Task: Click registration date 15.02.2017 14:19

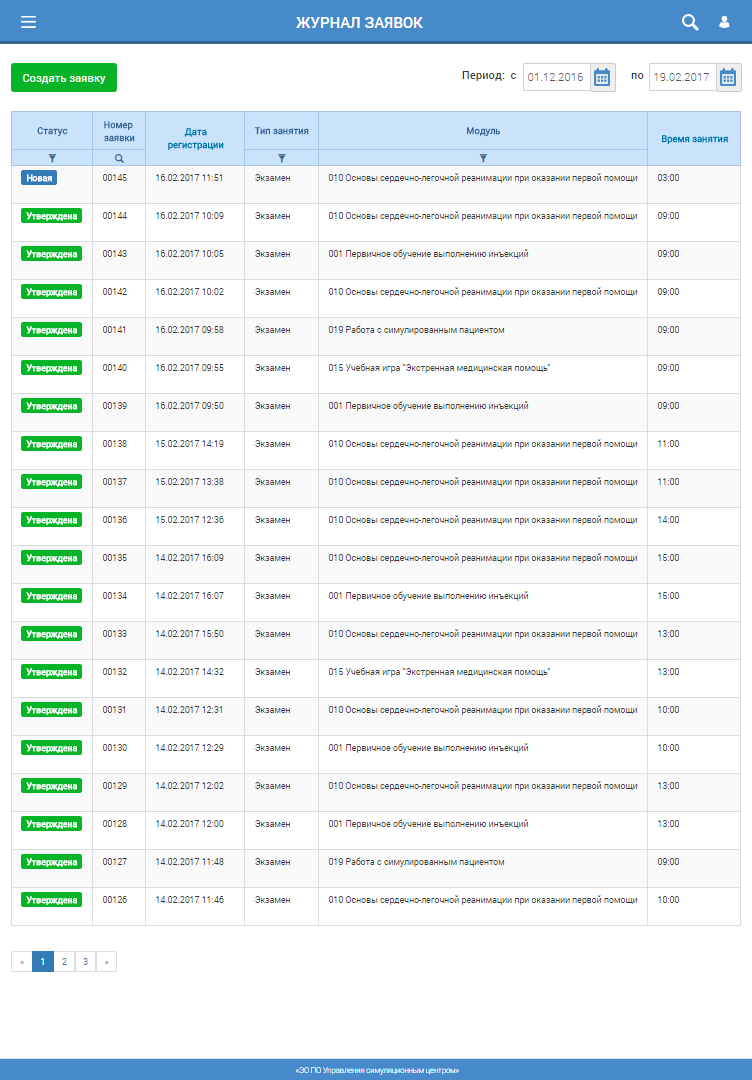Action: click(189, 444)
